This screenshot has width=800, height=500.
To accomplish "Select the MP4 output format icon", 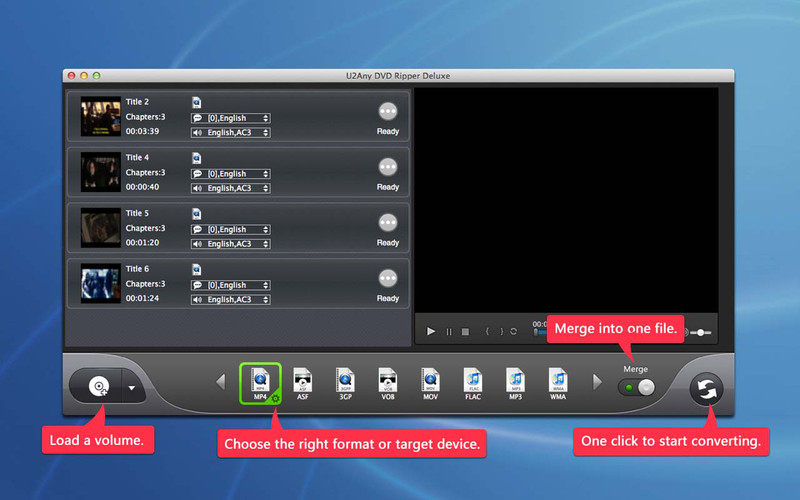I will (260, 383).
